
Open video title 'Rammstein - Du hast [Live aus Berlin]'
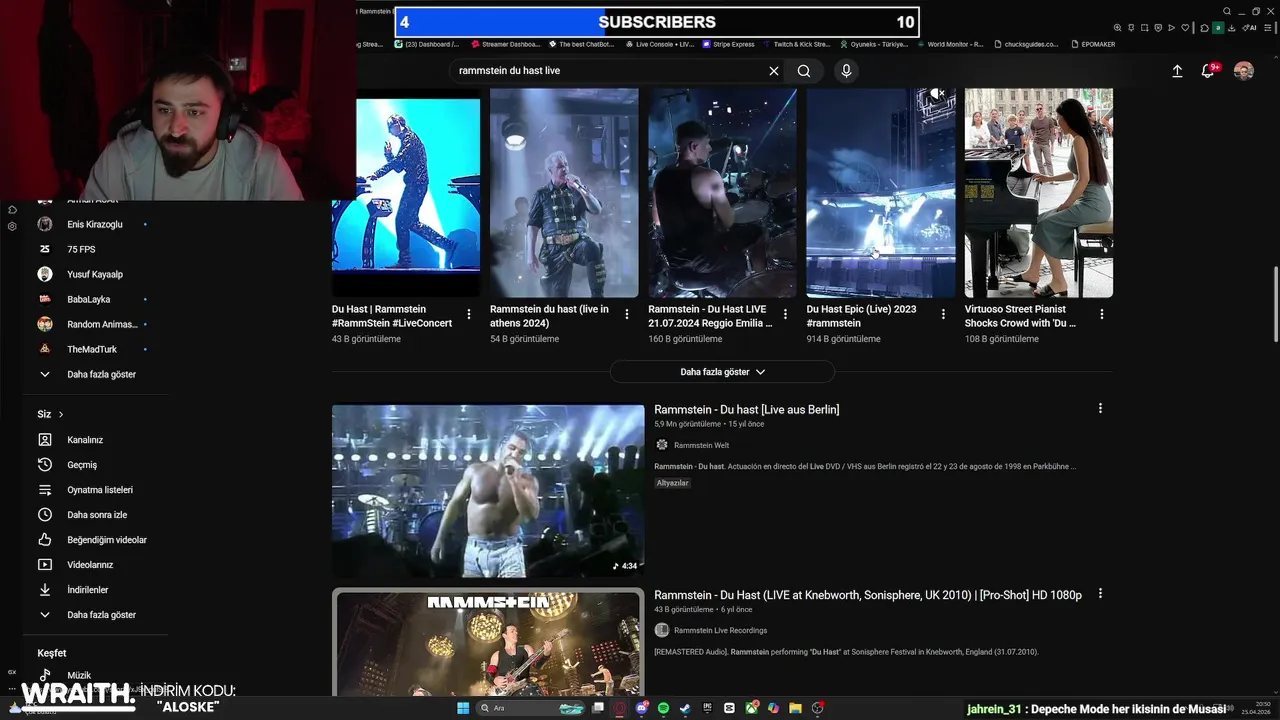coord(746,409)
